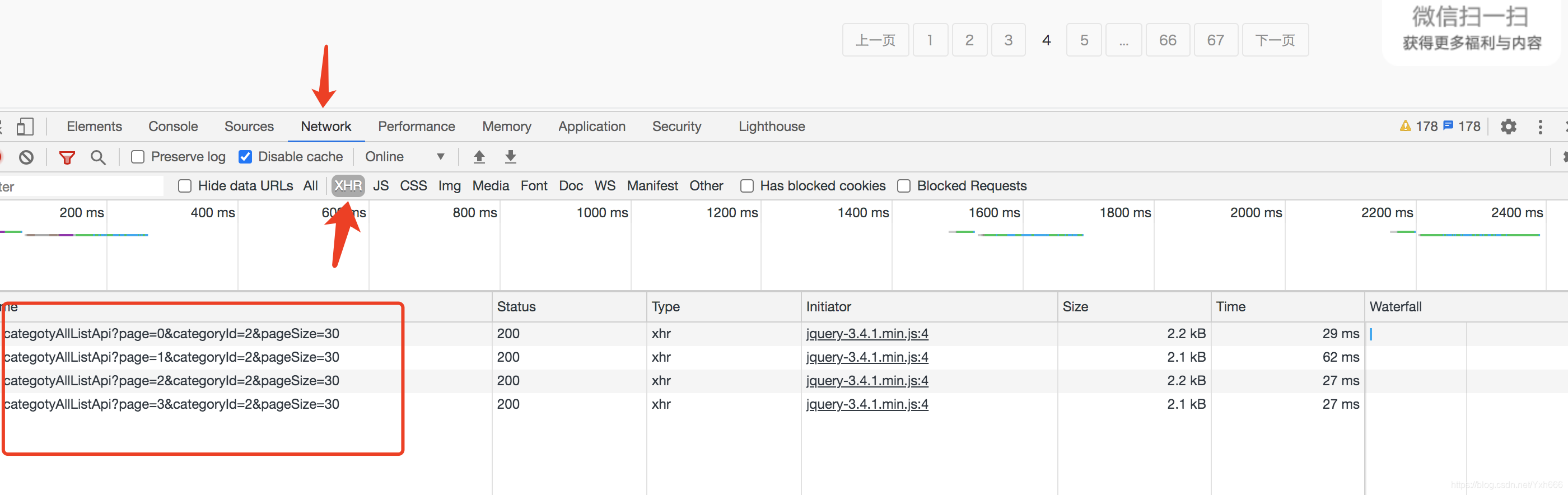Open jquery initiator link for page=2 request
The width and height of the screenshot is (1568, 495).
pos(867,381)
